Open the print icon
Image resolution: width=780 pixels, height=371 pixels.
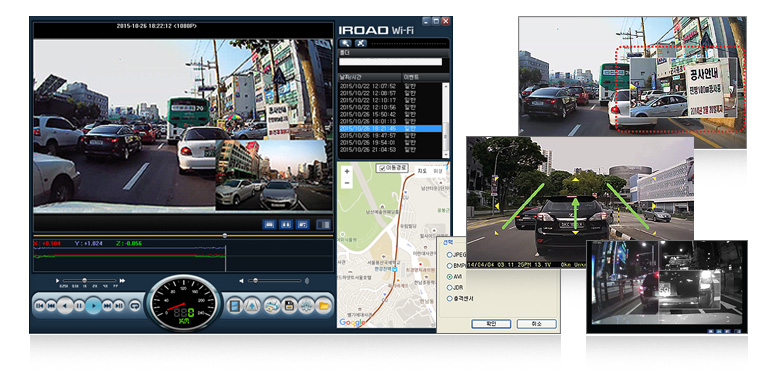pos(271,306)
